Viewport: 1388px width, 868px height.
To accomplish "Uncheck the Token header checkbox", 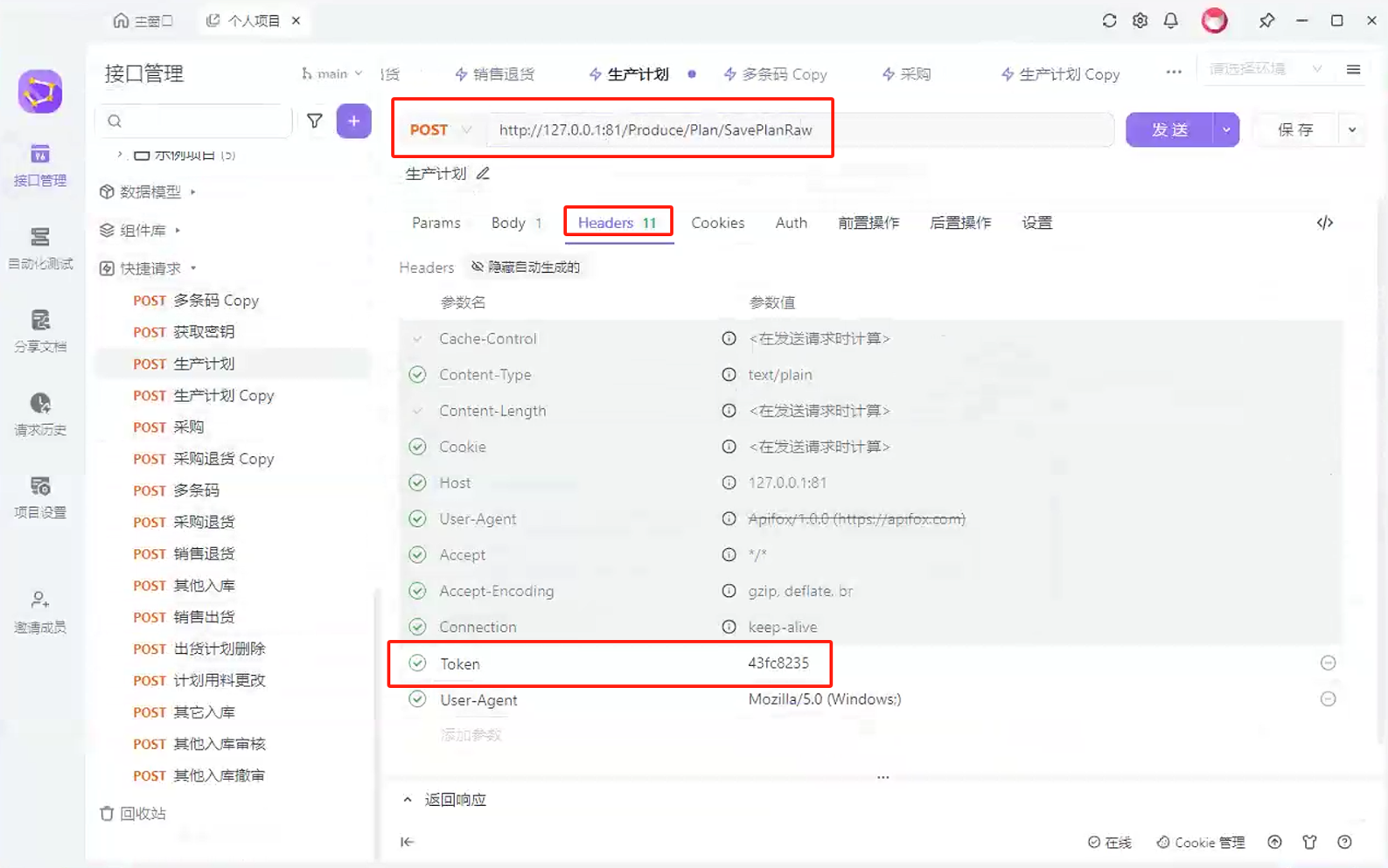I will click(417, 663).
